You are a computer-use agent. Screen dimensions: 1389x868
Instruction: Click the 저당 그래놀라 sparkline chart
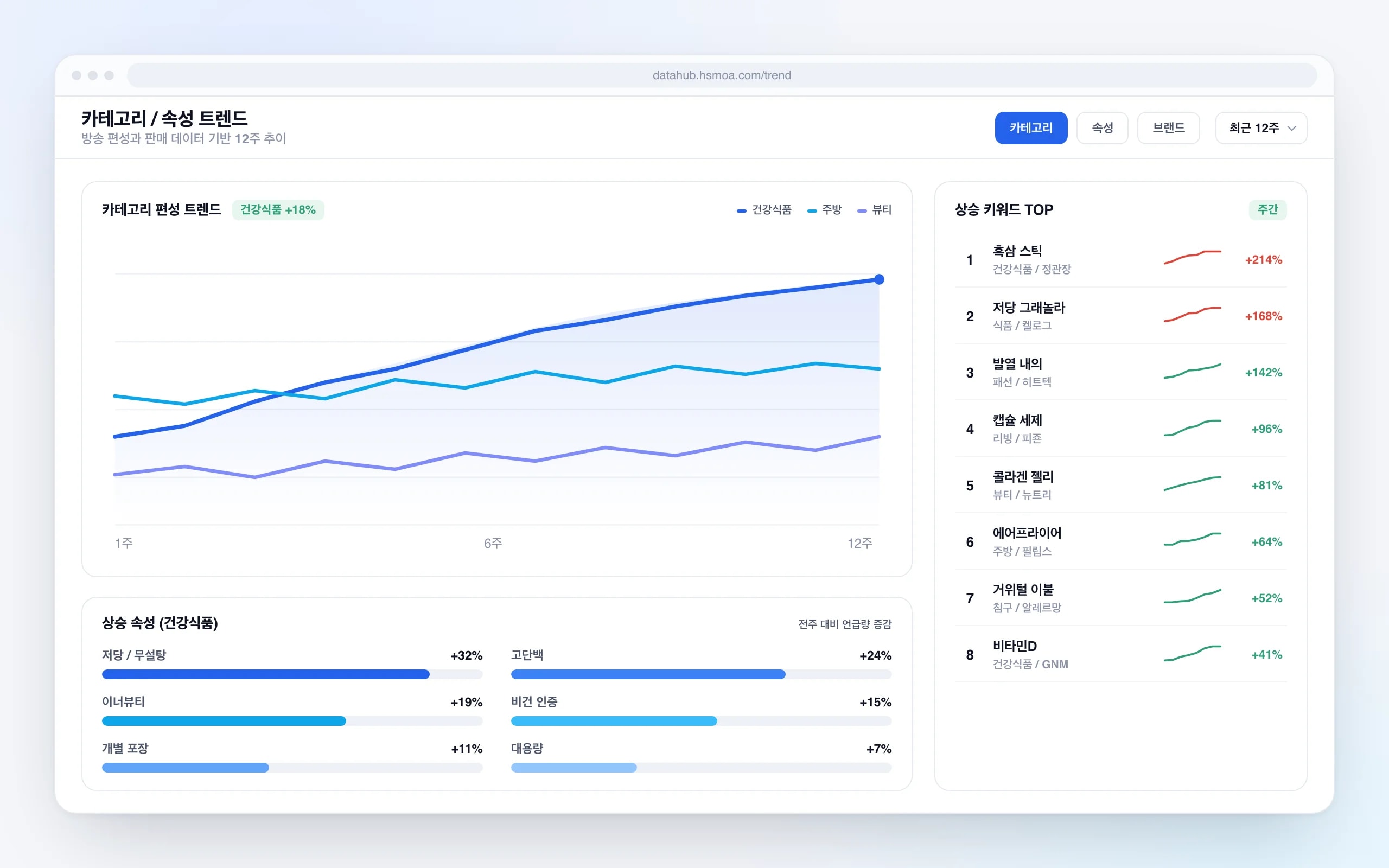click(x=1192, y=315)
